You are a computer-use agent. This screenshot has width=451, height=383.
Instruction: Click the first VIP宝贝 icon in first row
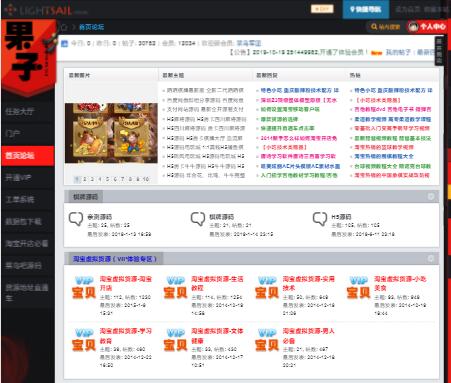click(x=84, y=287)
